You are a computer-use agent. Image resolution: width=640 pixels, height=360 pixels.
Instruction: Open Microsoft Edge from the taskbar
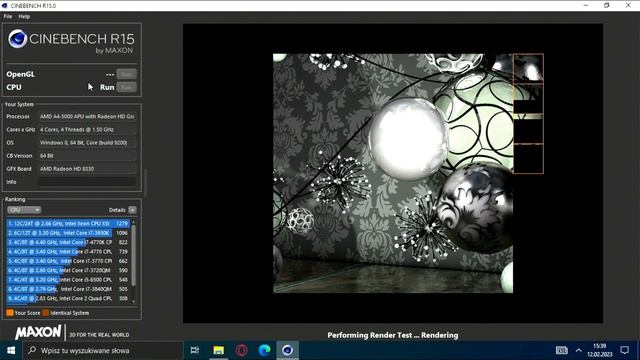264,351
